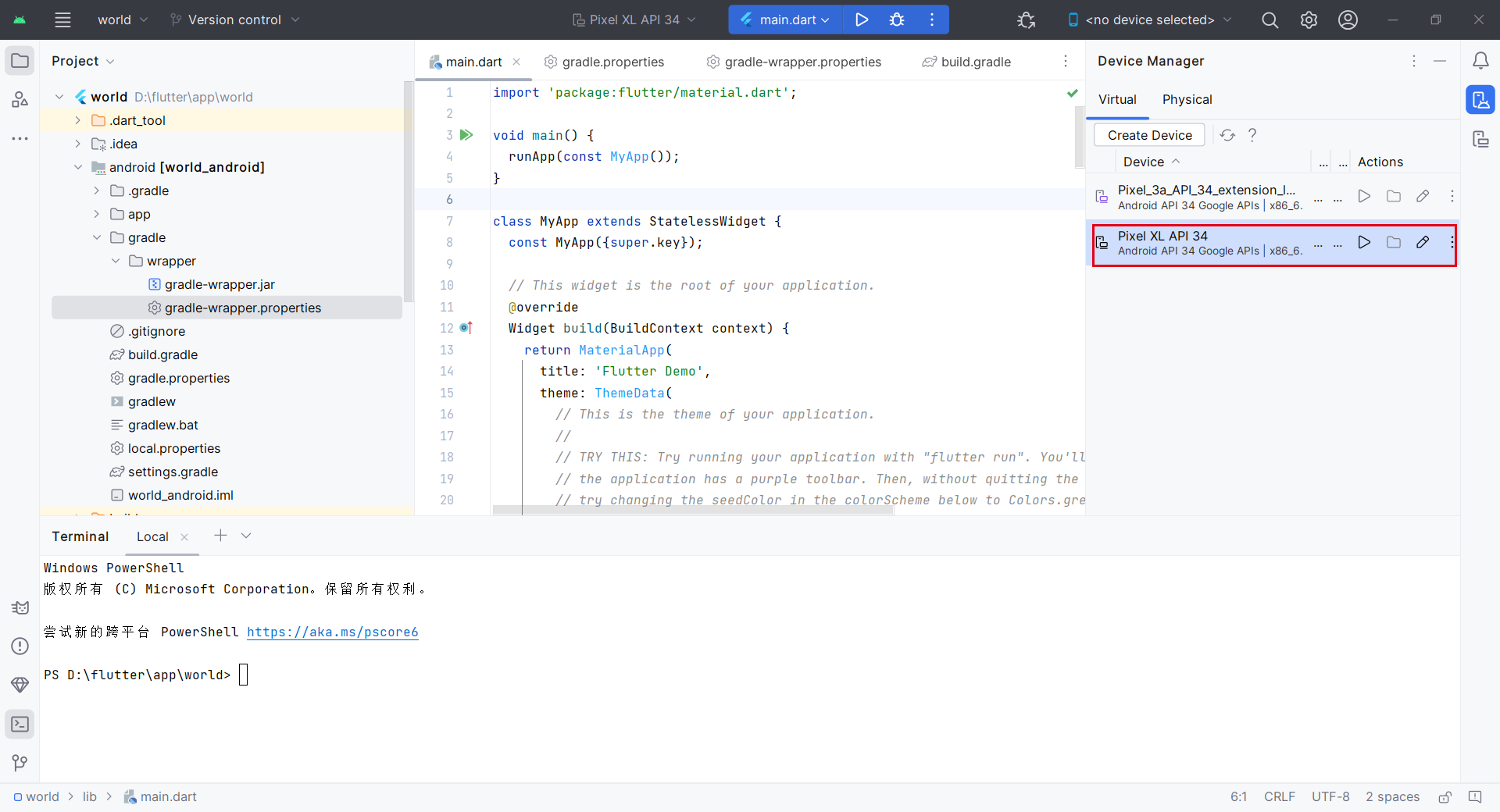The height and width of the screenshot is (812, 1500).
Task: Open the App Quality Insights icon
Action: (x=20, y=685)
